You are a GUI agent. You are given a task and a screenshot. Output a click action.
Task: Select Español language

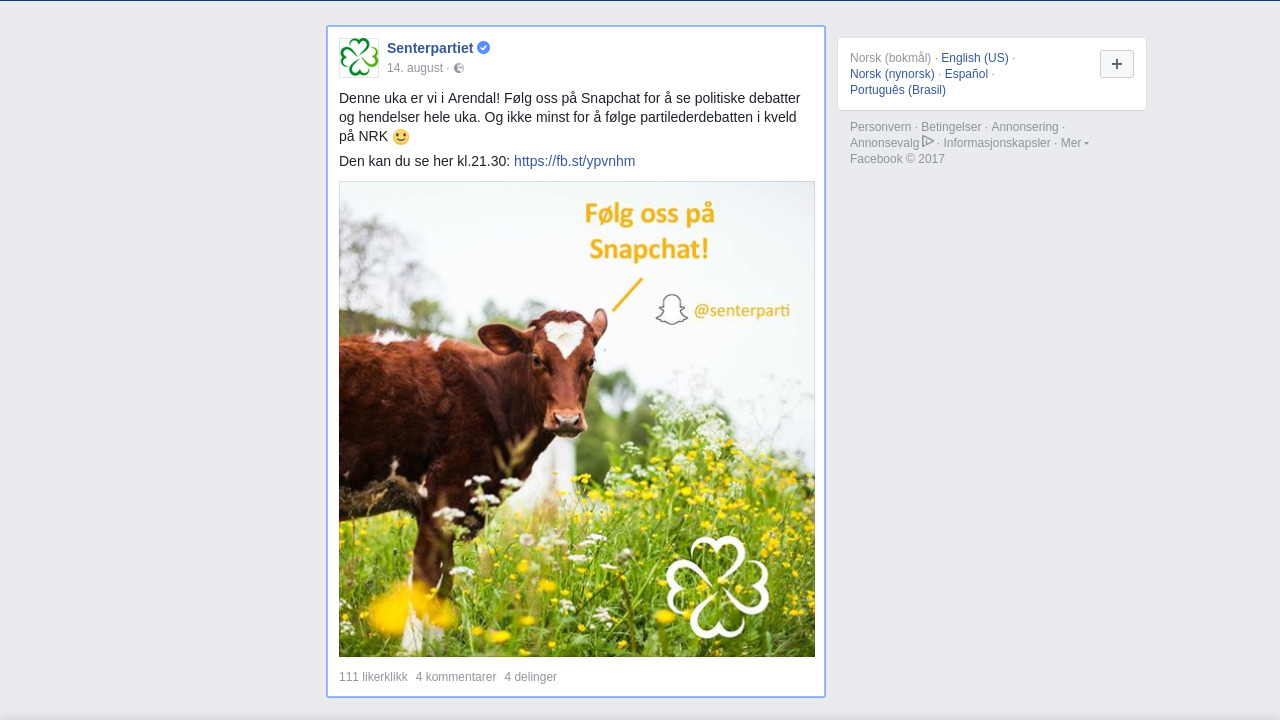[966, 74]
